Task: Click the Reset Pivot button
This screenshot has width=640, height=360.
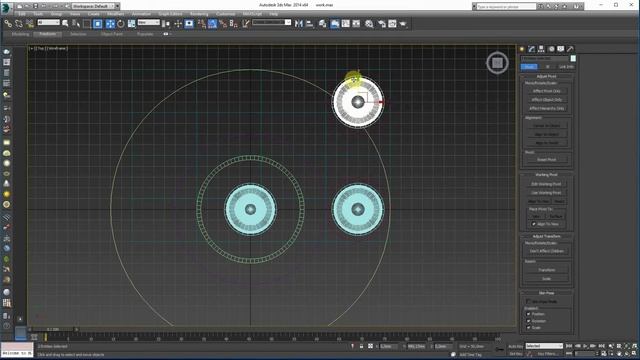Action: pos(547,160)
